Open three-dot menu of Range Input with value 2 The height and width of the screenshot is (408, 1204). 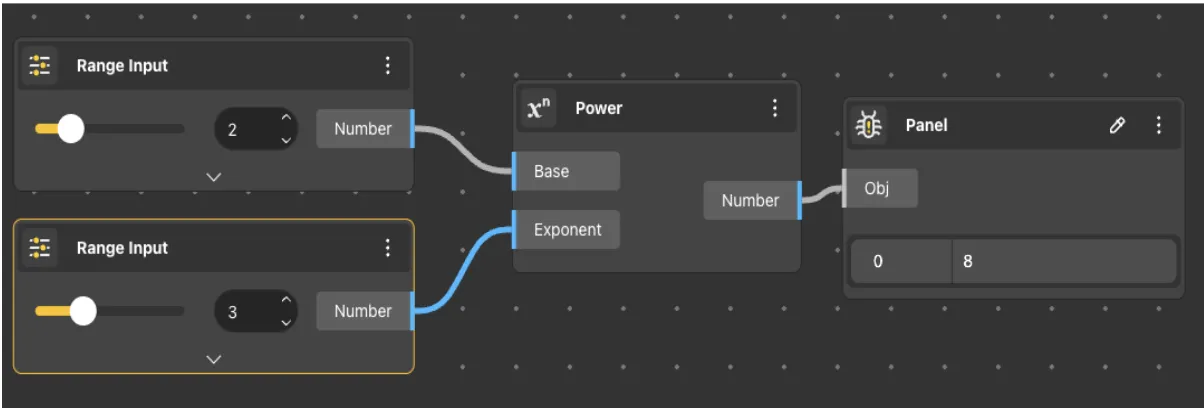pyautogui.click(x=388, y=66)
